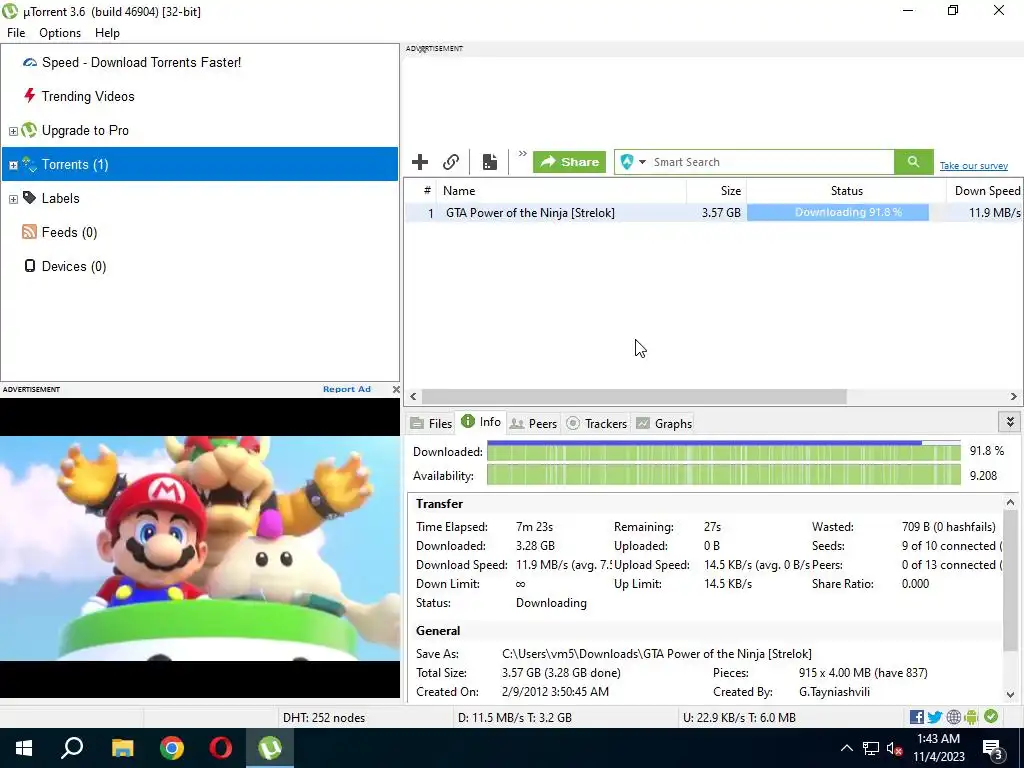This screenshot has height=768, width=1024.
Task: Click the Downloaded pieces progress bar
Action: [x=724, y=452]
